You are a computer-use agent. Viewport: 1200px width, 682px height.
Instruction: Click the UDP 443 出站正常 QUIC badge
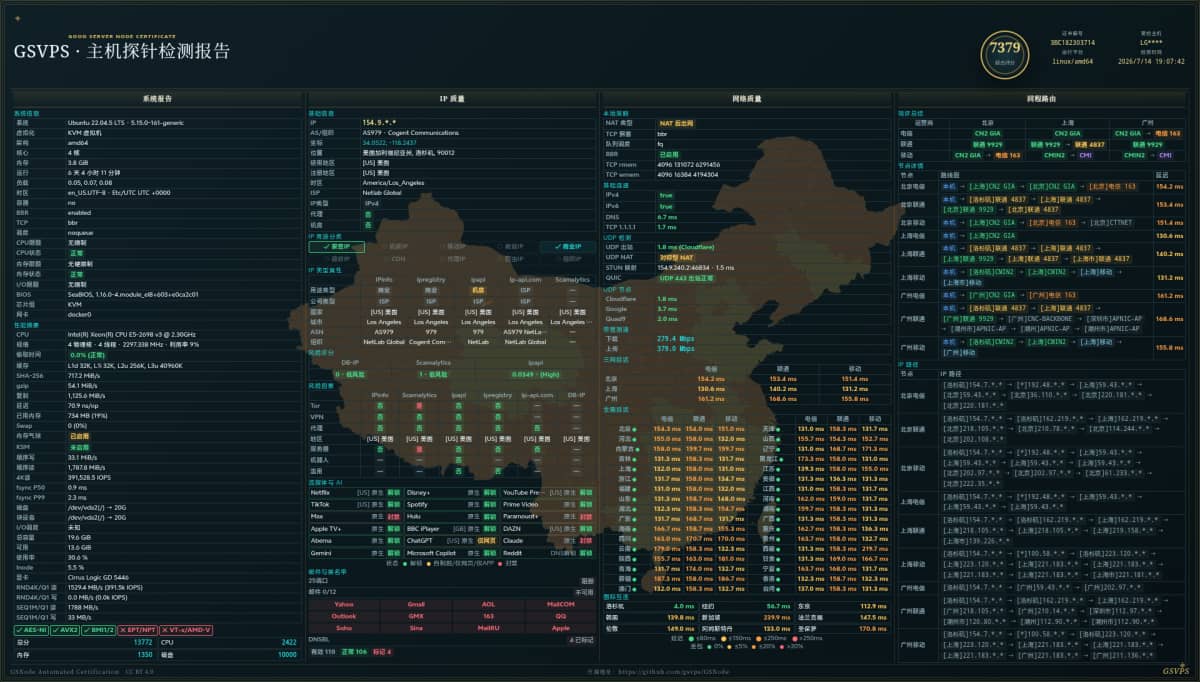coord(689,277)
